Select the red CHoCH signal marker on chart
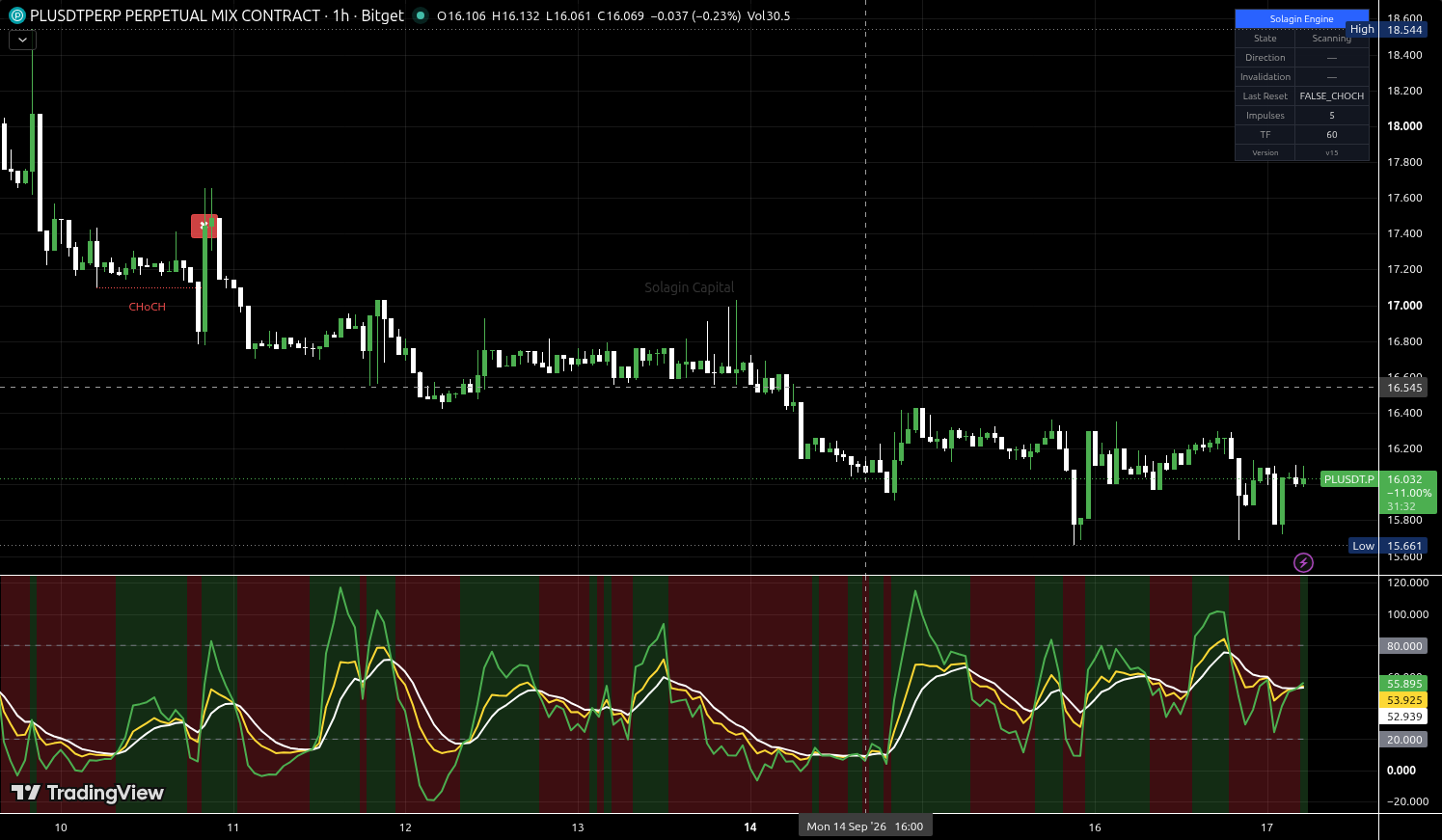Viewport: 1442px width, 840px height. [x=204, y=226]
